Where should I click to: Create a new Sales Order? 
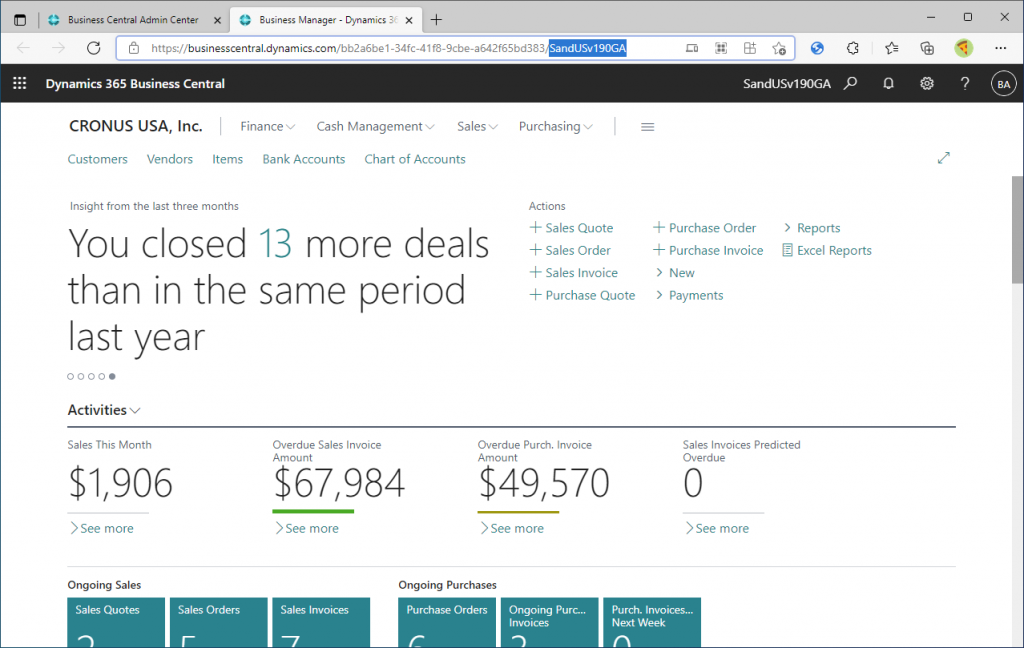click(x=570, y=250)
